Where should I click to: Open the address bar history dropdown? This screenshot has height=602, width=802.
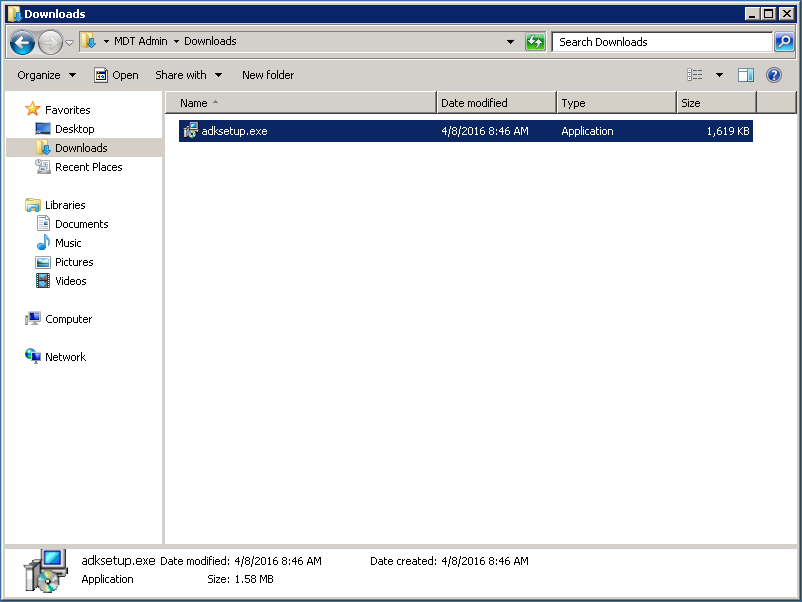510,42
